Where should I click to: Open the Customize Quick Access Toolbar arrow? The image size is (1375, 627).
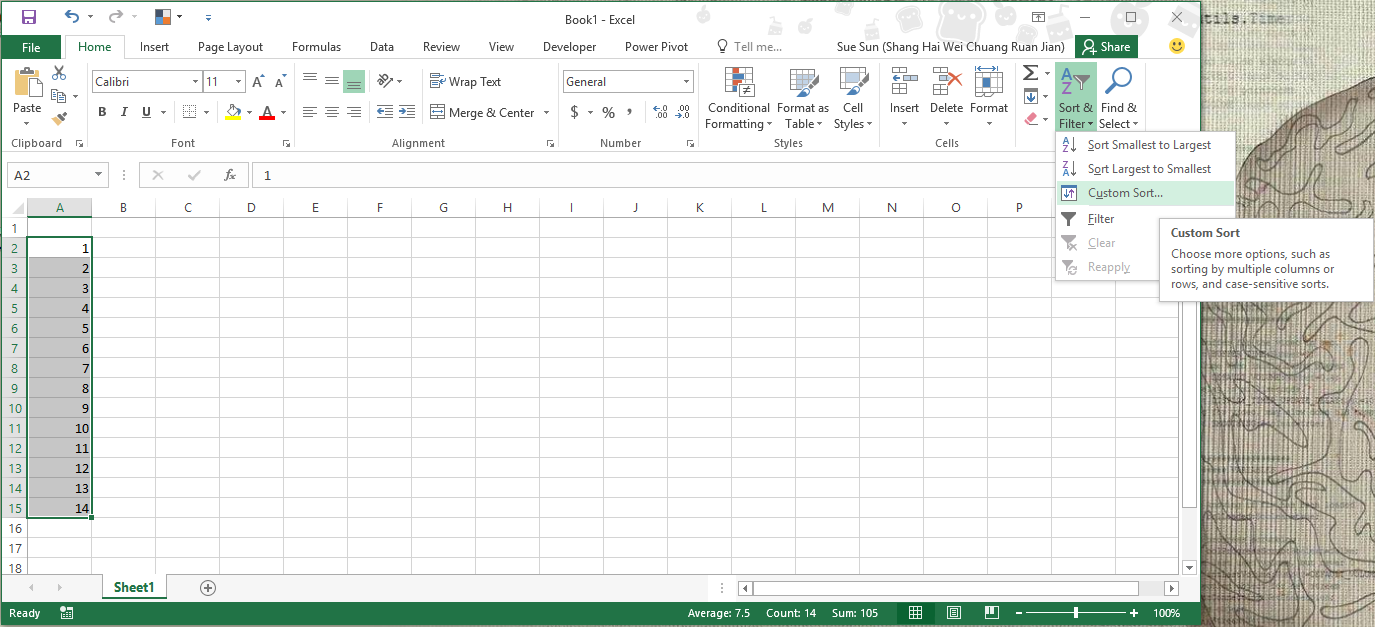[208, 18]
